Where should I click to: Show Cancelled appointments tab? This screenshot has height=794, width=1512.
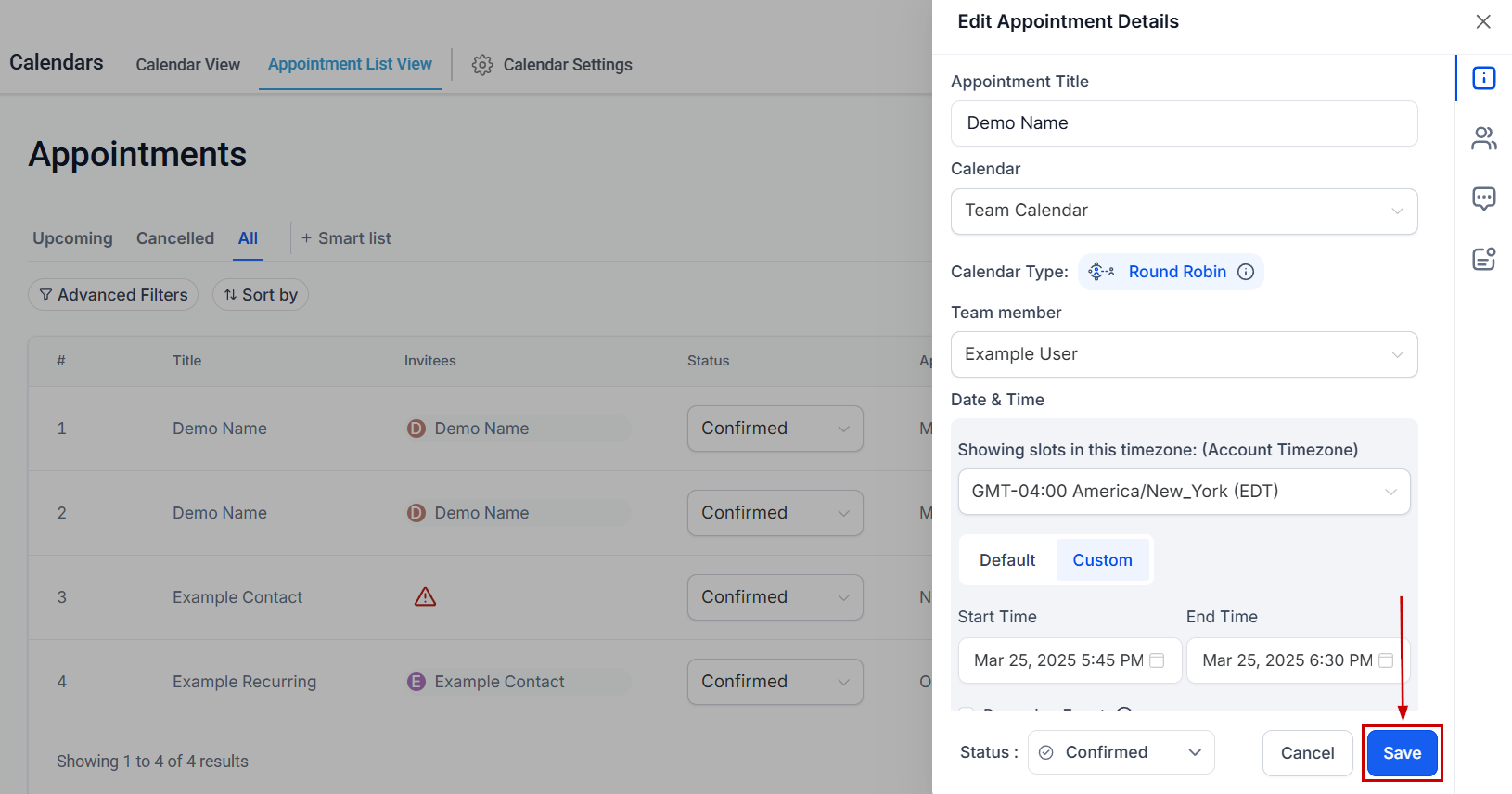click(x=175, y=238)
